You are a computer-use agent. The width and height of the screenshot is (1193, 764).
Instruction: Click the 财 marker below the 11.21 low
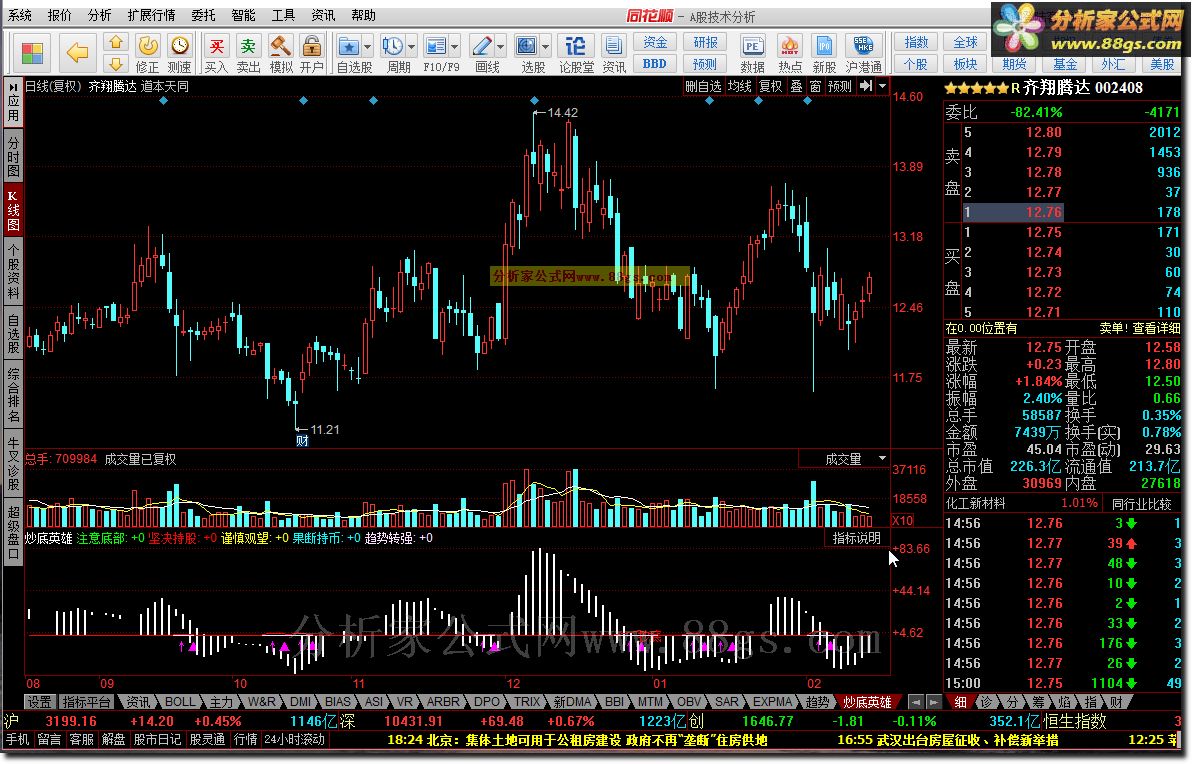(302, 441)
